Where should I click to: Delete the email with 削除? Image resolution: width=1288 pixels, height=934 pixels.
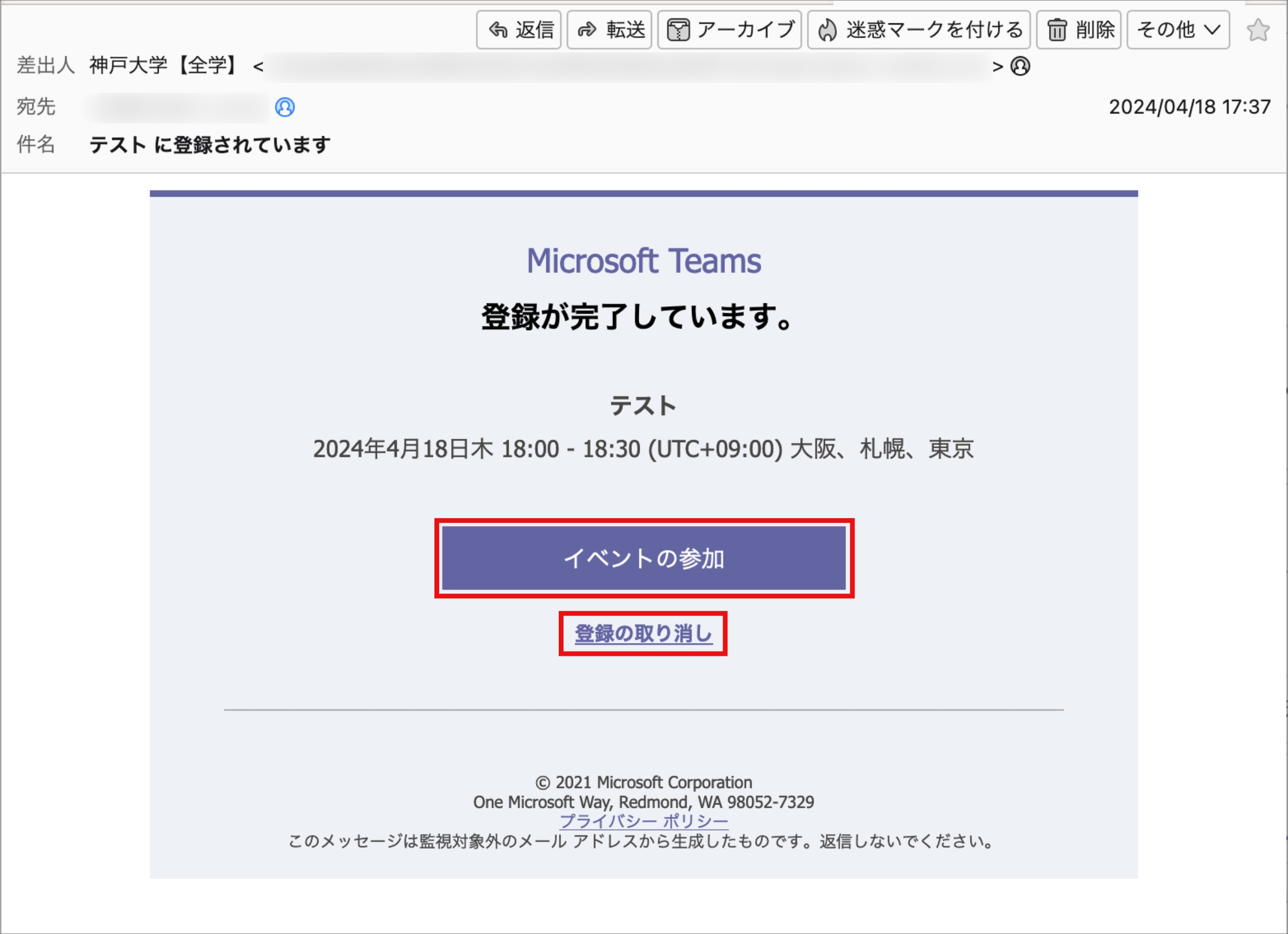tap(1078, 30)
